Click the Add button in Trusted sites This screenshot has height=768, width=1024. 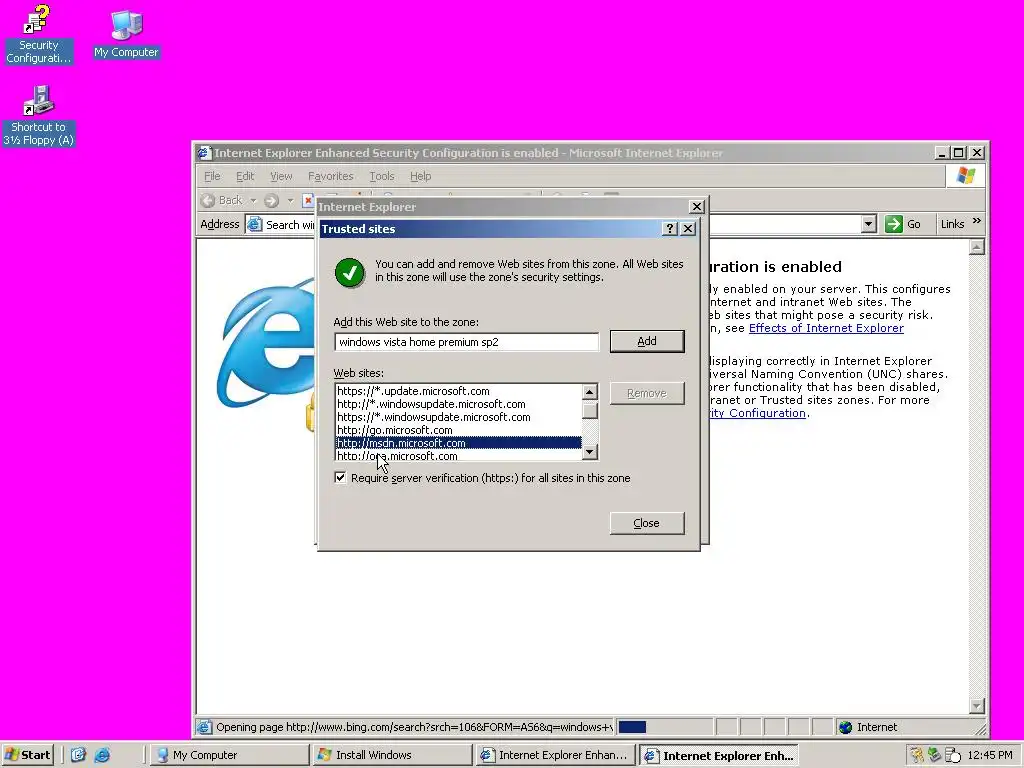click(x=647, y=341)
